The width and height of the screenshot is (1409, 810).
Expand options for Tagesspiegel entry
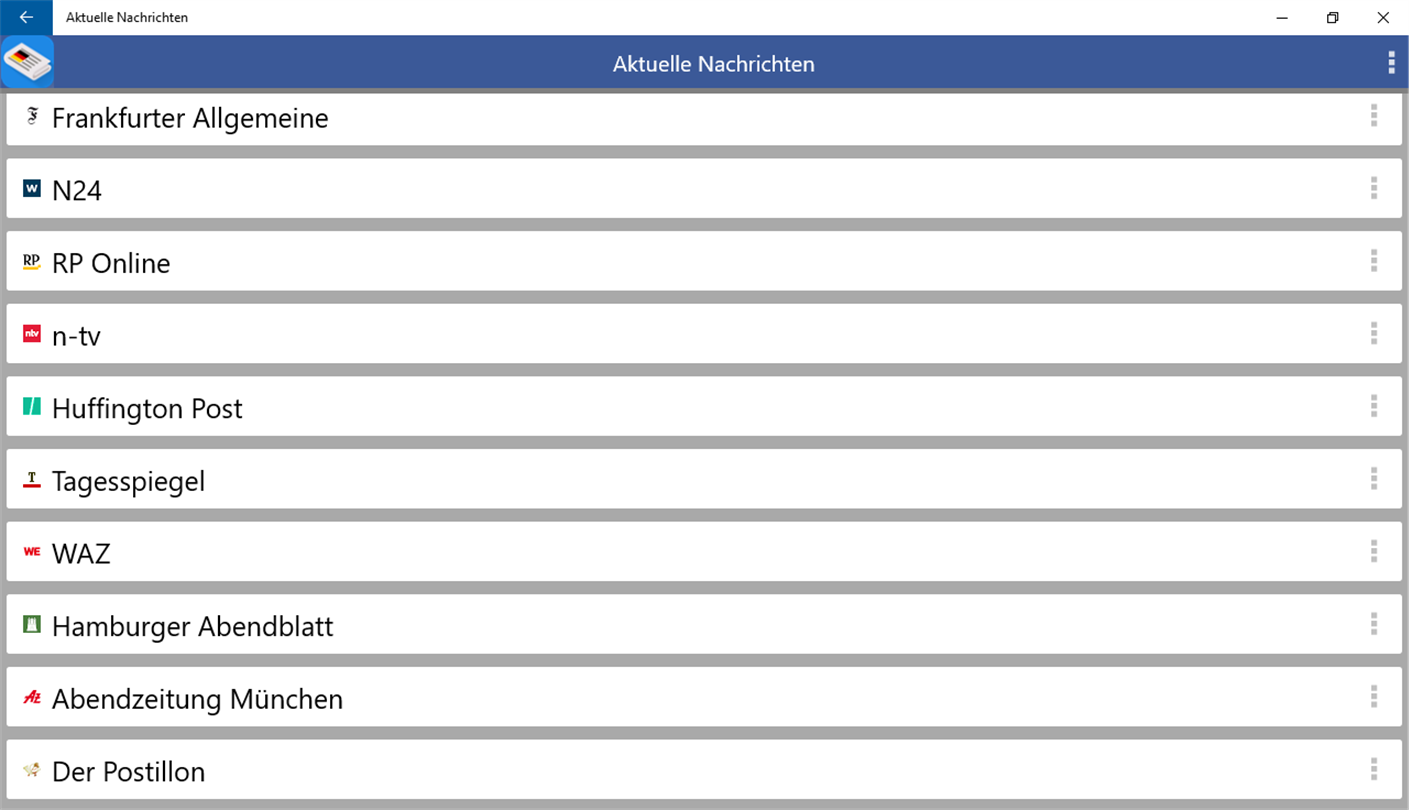[1374, 479]
